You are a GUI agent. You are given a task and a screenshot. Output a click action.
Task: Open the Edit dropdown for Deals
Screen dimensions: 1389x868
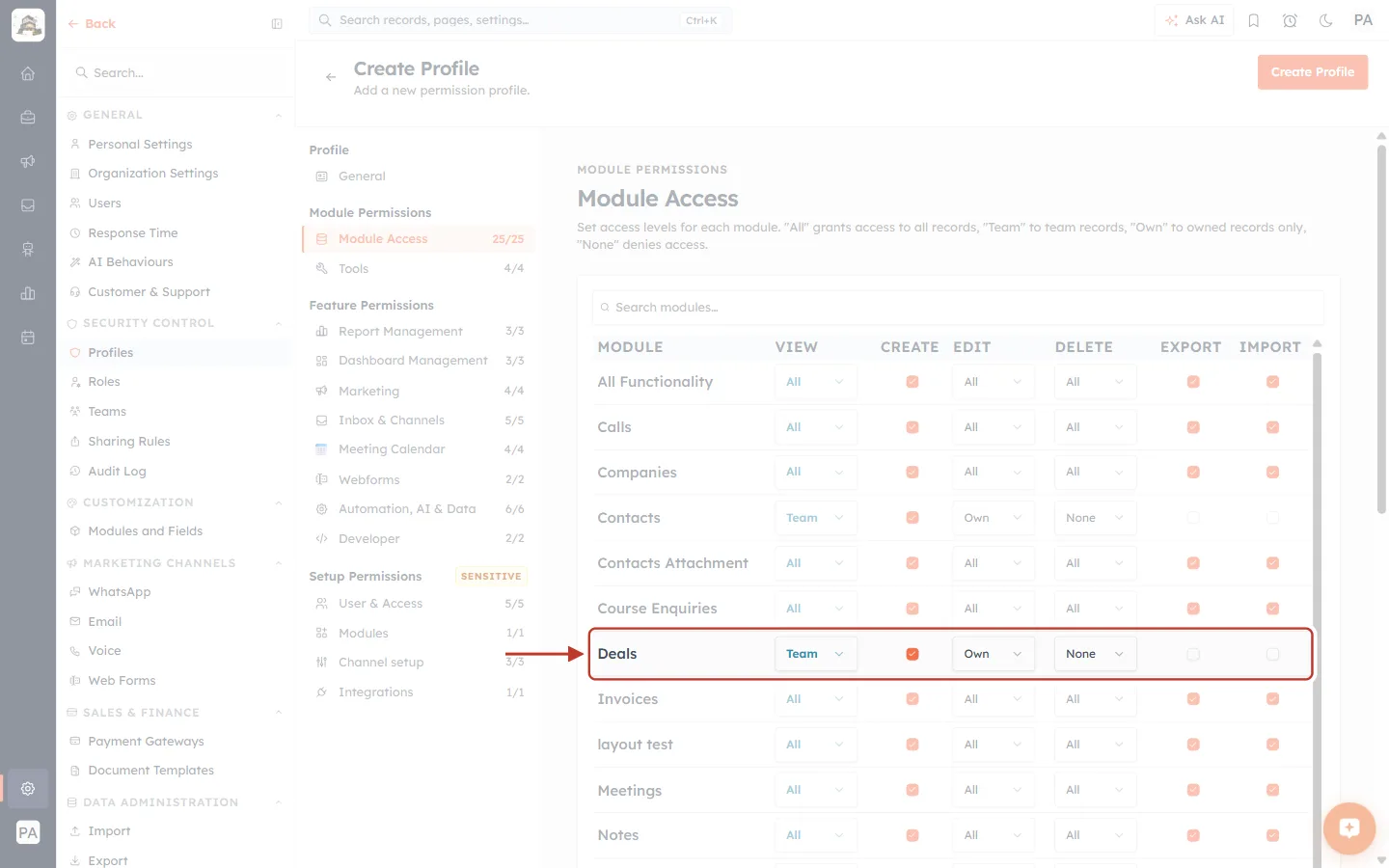point(994,654)
